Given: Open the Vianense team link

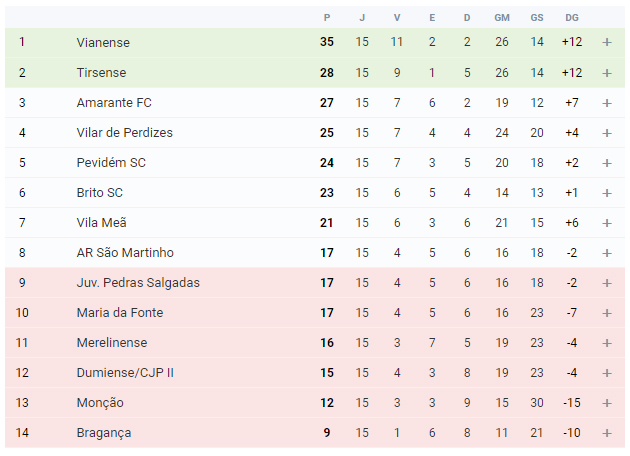Looking at the screenshot, I should tap(103, 42).
